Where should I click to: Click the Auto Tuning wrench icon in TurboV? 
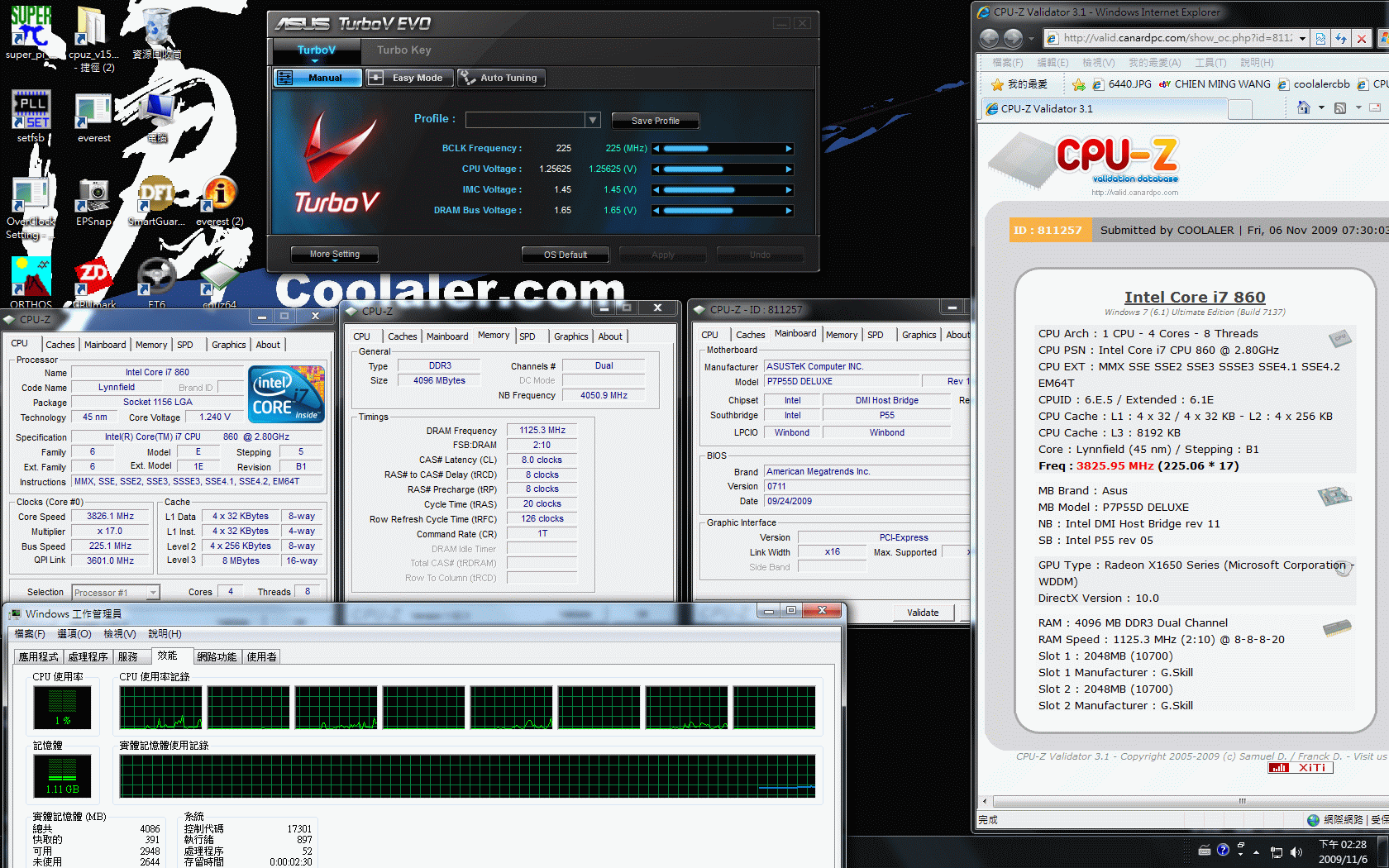pyautogui.click(x=468, y=78)
